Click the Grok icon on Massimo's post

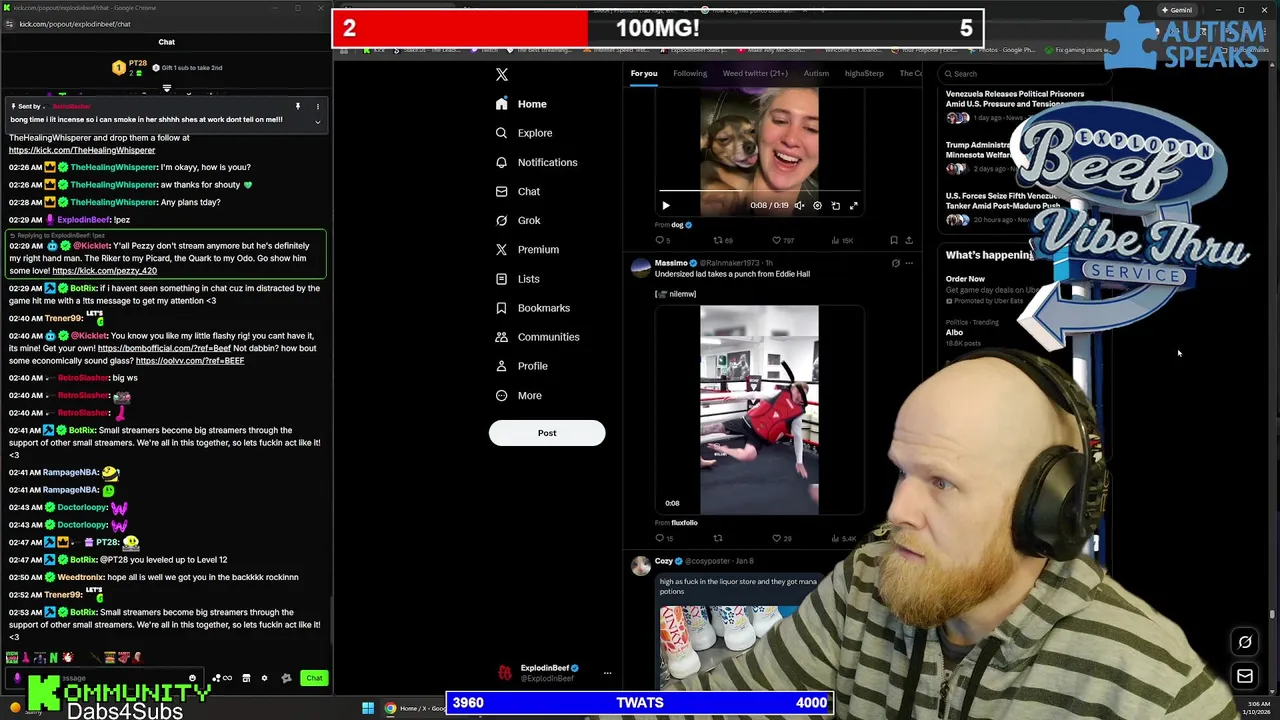click(895, 263)
